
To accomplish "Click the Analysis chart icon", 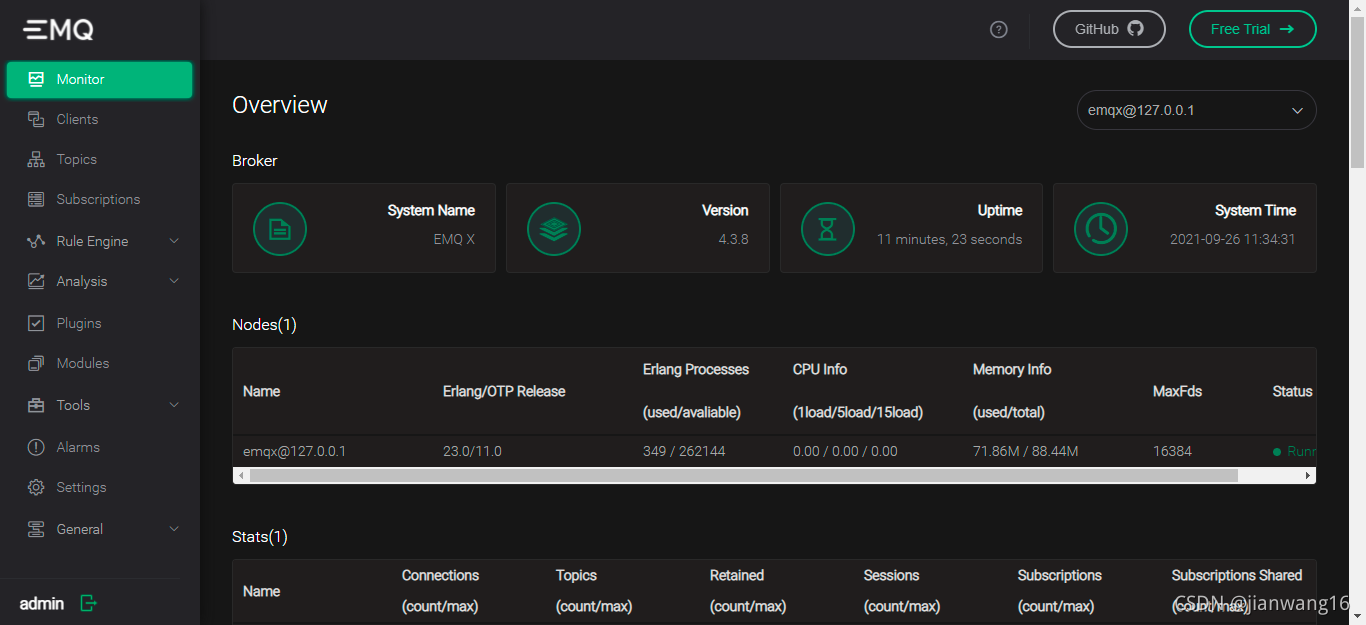I will [36, 281].
